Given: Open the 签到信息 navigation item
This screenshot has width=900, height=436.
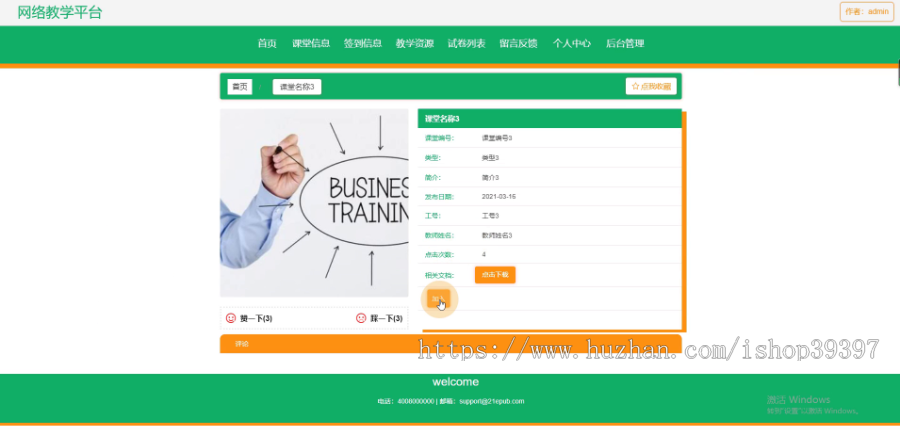Looking at the screenshot, I should click(363, 44).
